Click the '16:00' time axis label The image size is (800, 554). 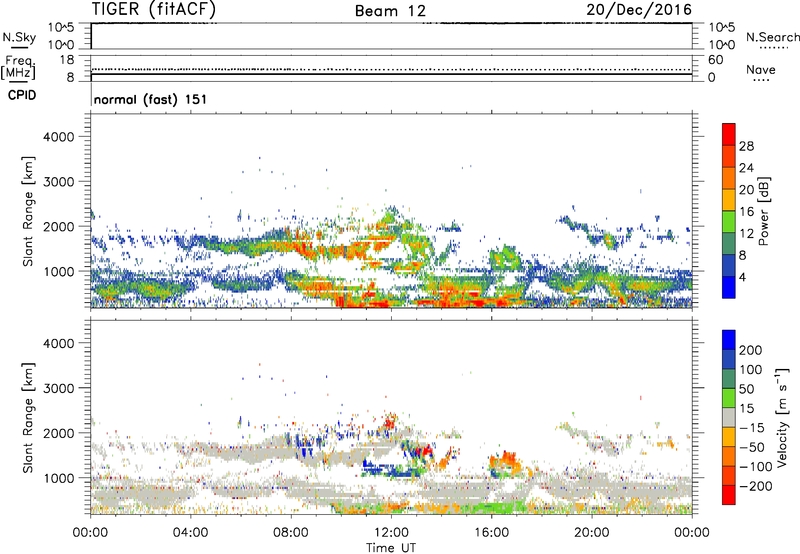491,533
